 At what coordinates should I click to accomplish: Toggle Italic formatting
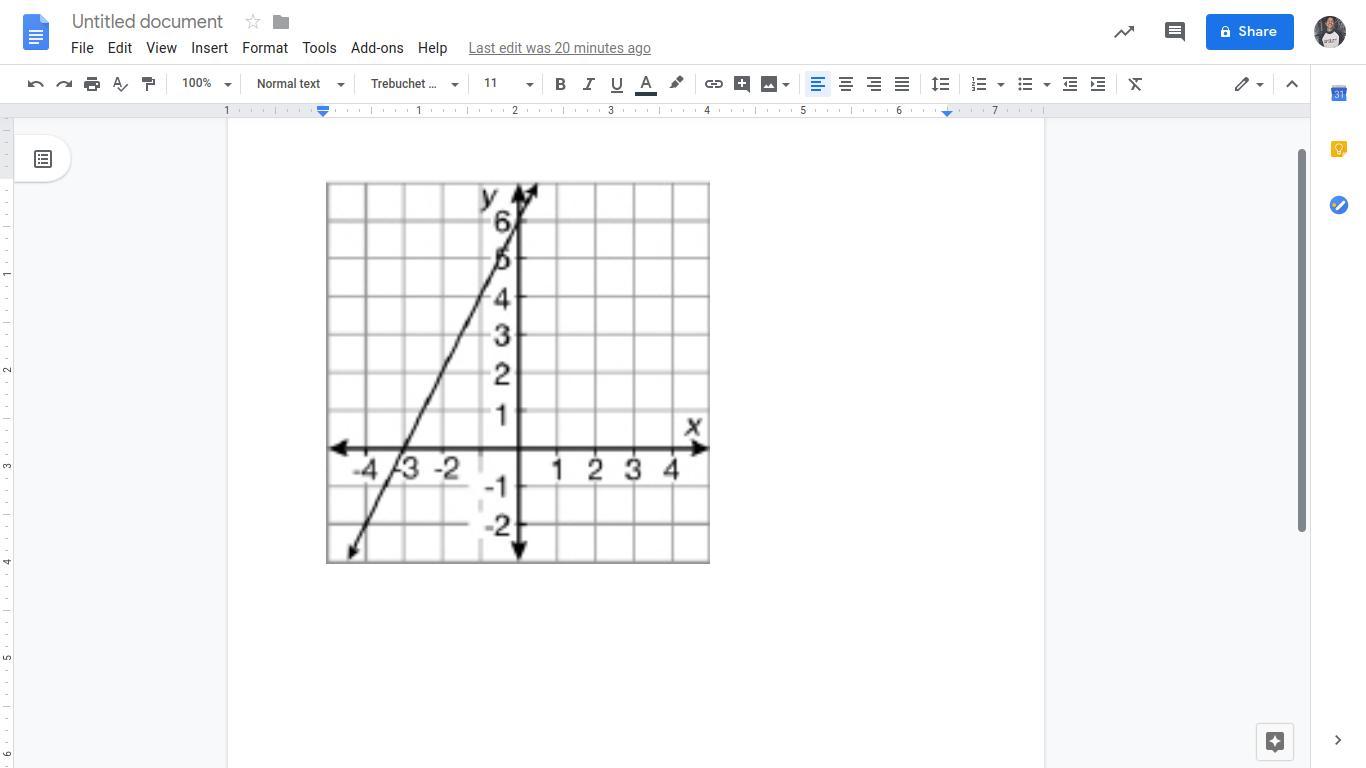pos(588,84)
